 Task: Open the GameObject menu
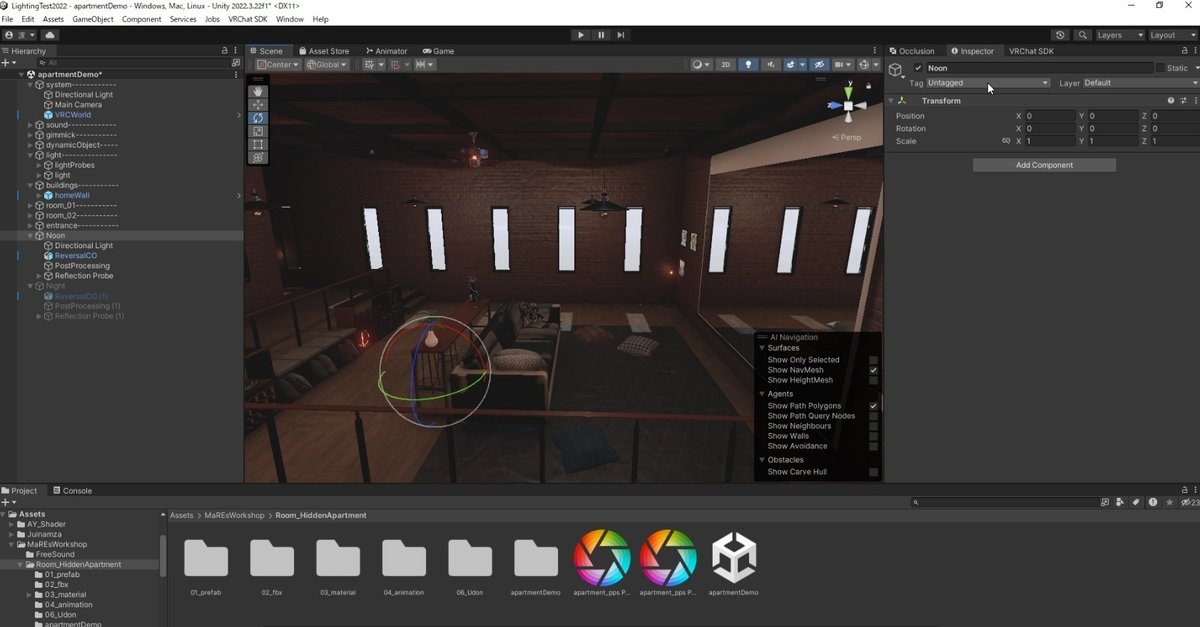click(93, 19)
